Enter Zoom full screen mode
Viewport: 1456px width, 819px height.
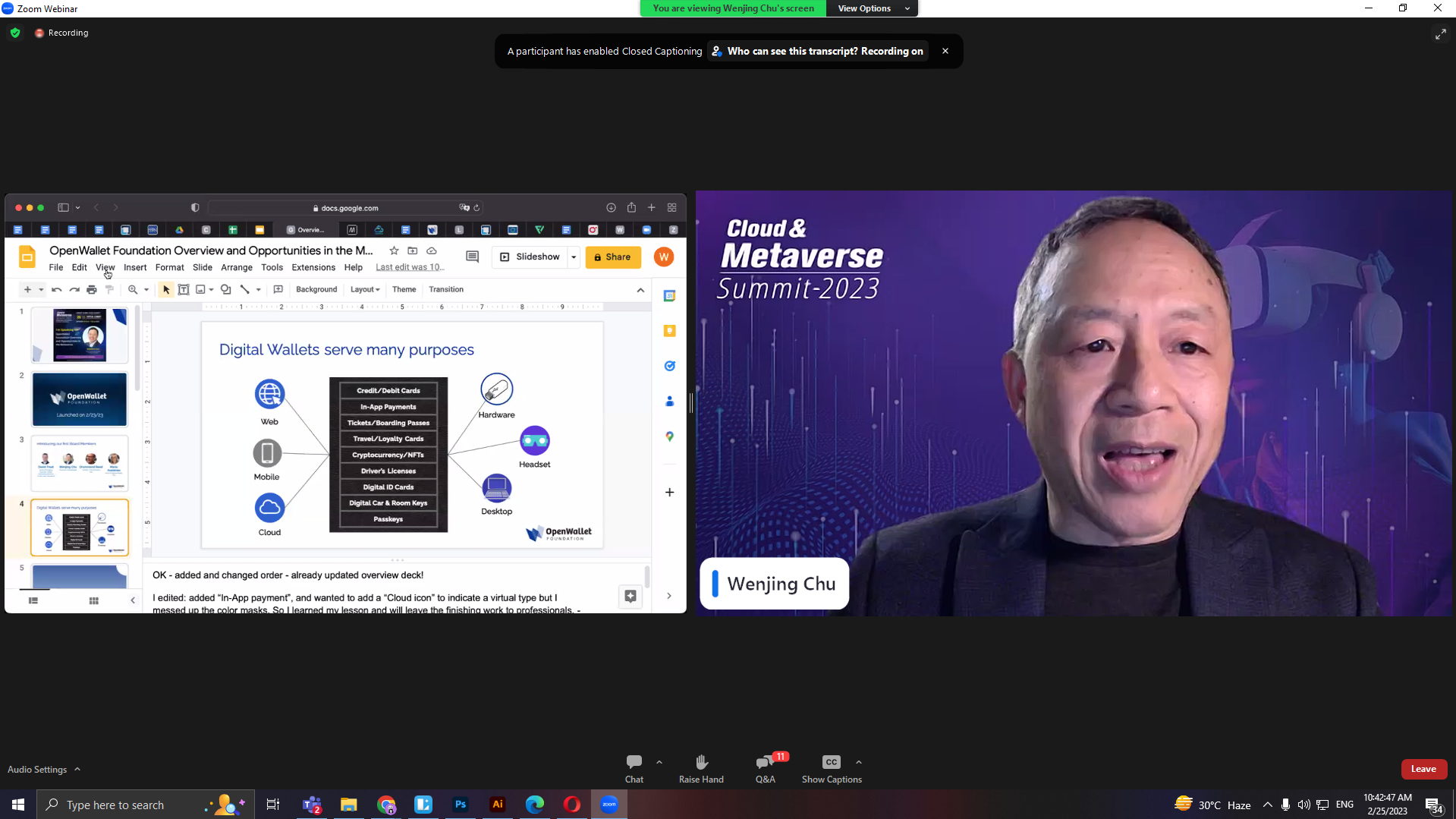1440,34
